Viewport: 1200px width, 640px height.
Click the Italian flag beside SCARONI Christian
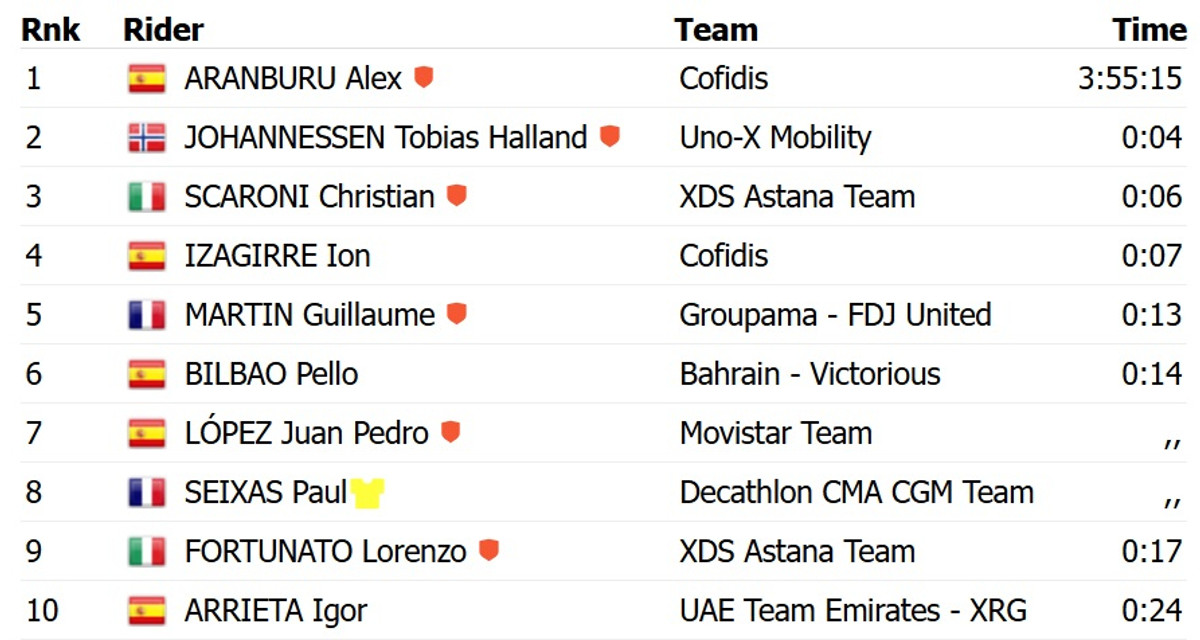point(147,196)
